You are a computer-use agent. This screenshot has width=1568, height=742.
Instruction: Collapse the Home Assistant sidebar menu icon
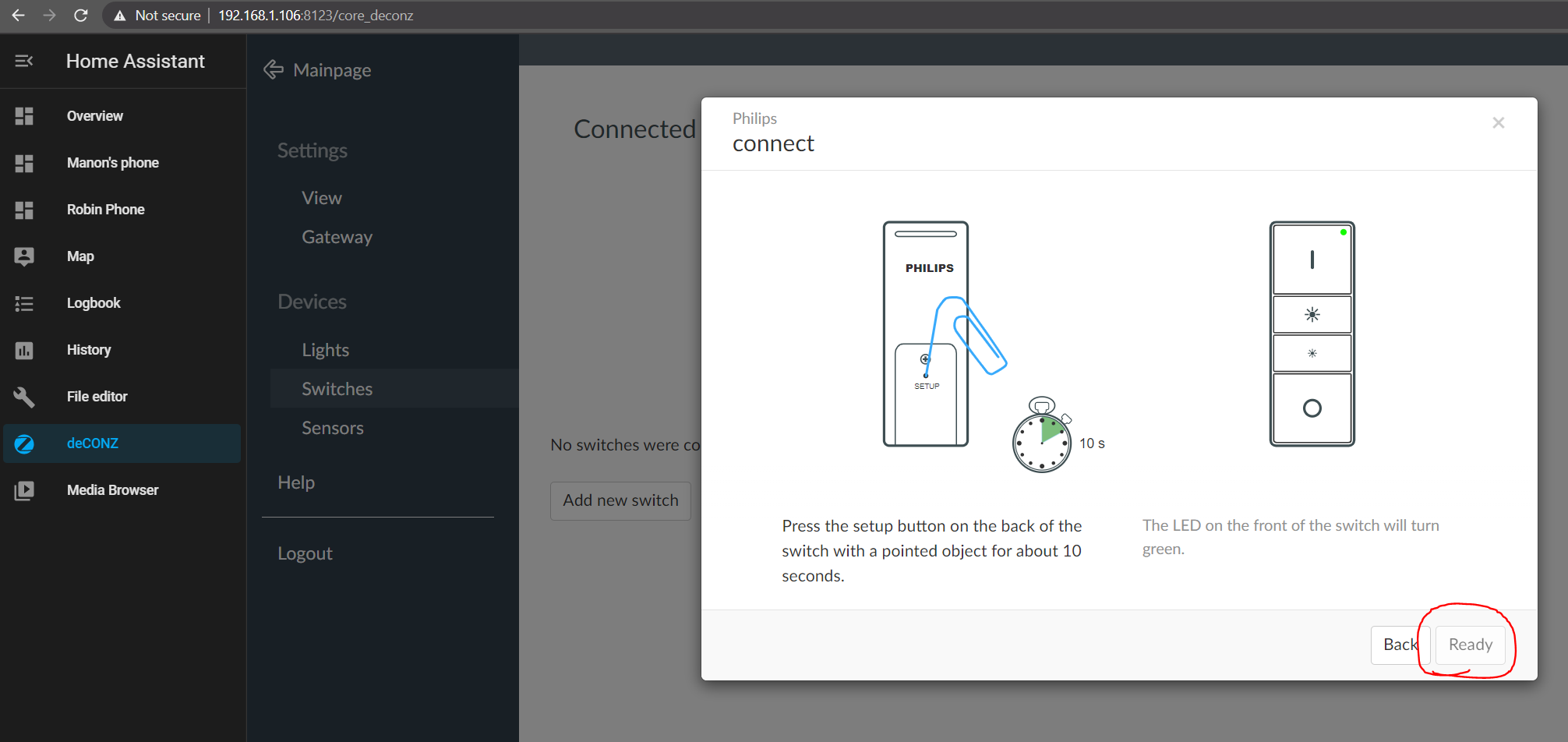click(24, 61)
